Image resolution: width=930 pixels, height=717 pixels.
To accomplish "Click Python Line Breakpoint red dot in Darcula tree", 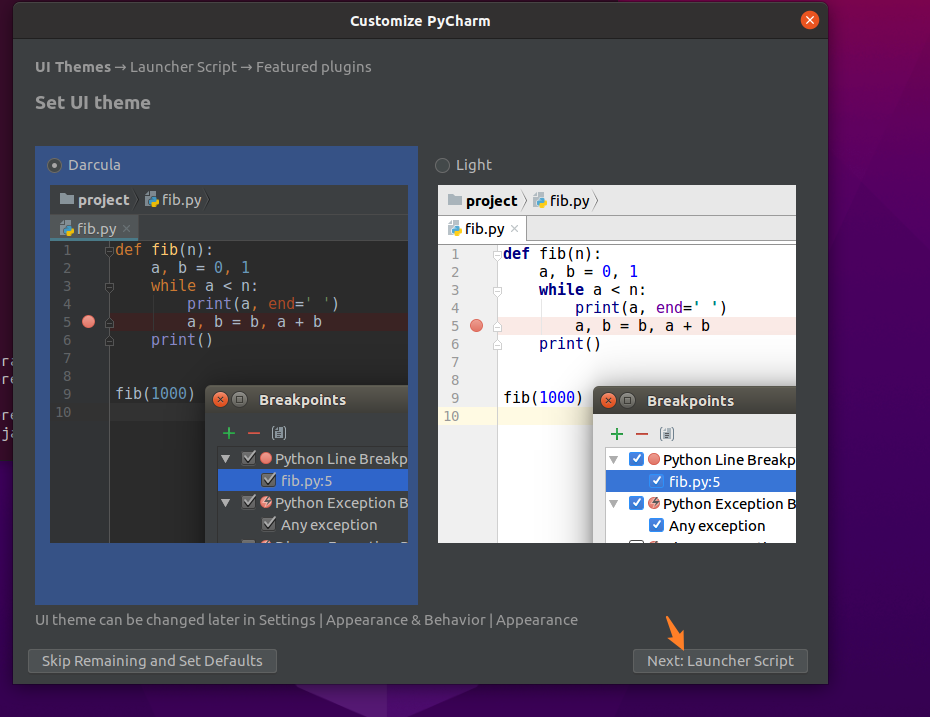I will coord(266,458).
